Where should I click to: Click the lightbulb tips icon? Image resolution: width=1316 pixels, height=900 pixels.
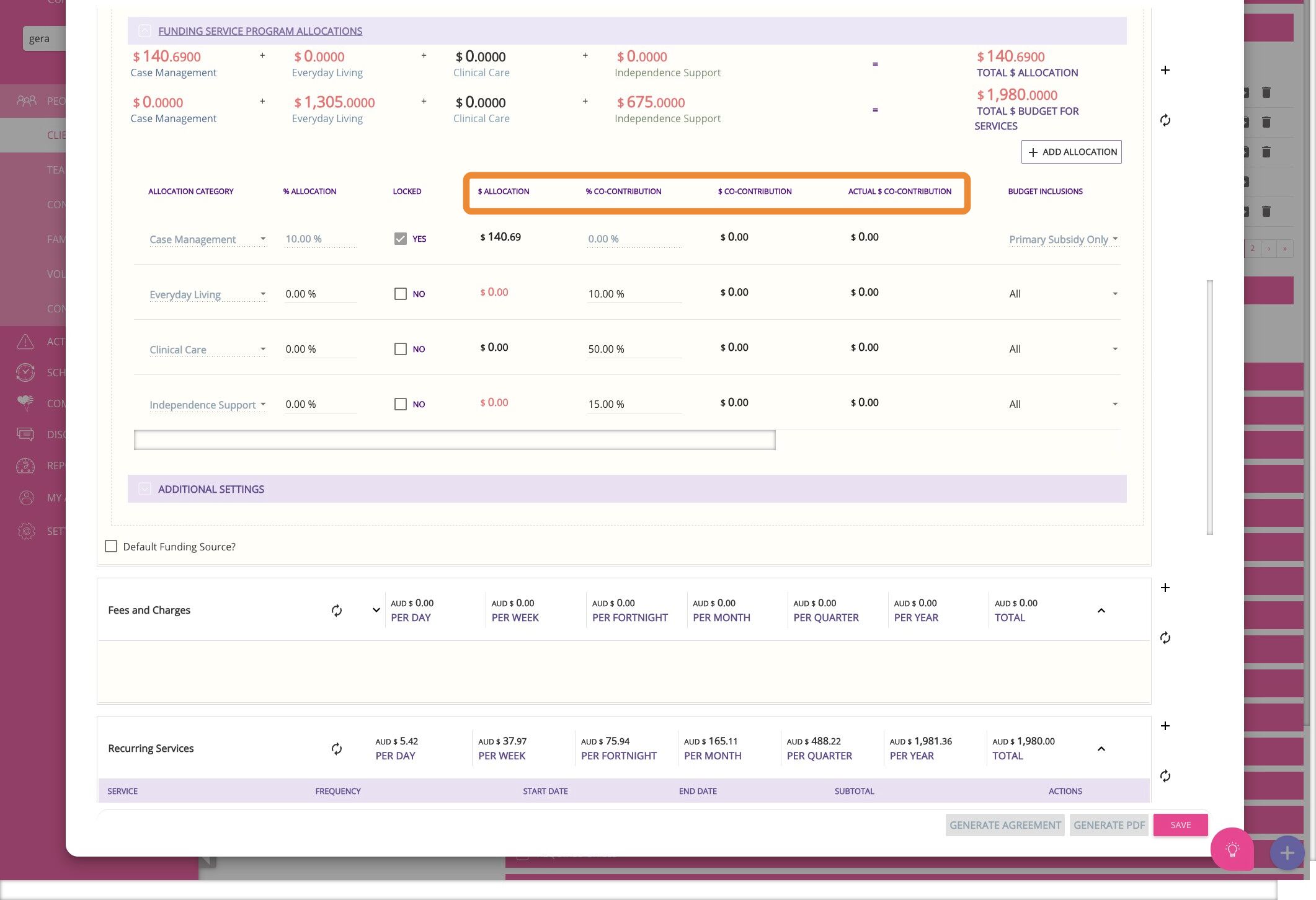point(1232,849)
